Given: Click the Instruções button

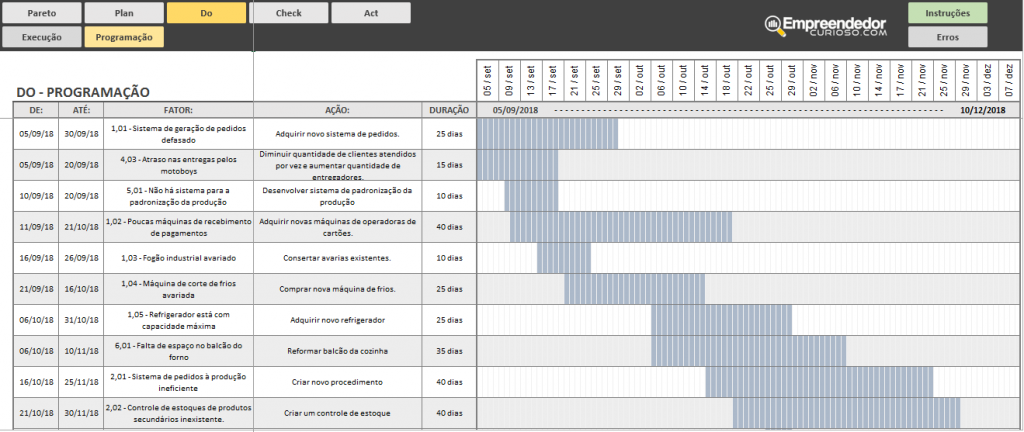Looking at the screenshot, I should click(x=948, y=13).
